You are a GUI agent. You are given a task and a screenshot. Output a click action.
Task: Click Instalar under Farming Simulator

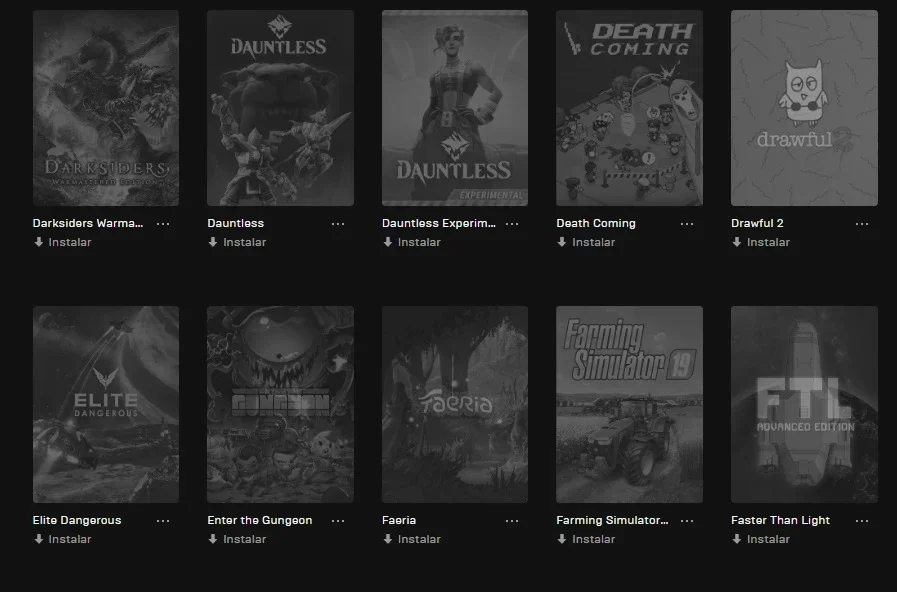pyautogui.click(x=586, y=539)
